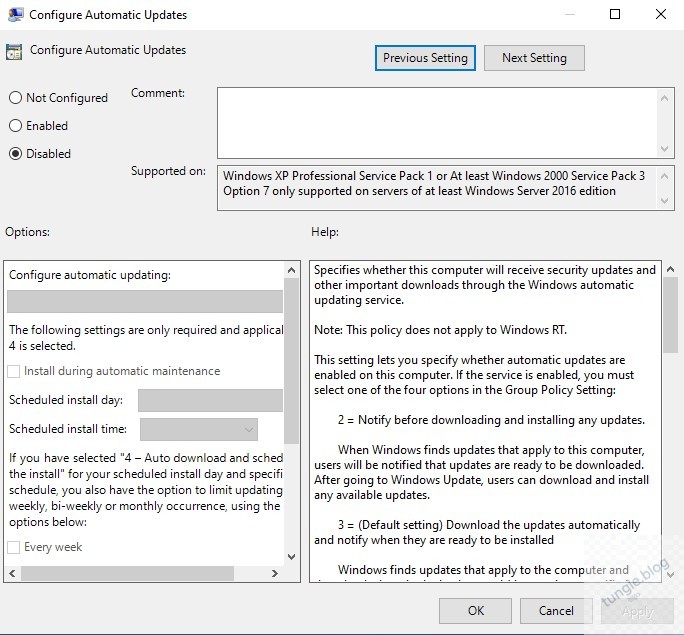Click the Options pane scroll up arrow
This screenshot has width=684, height=635.
tap(291, 270)
